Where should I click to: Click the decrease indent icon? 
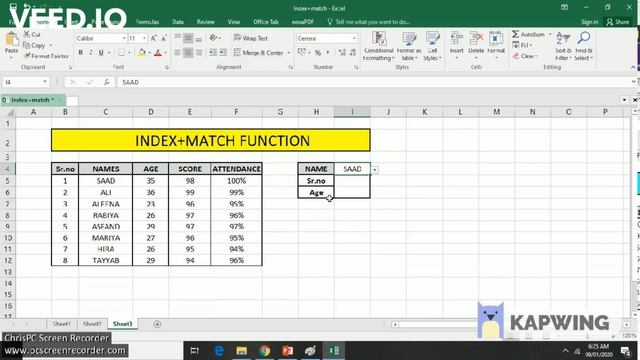(213, 53)
